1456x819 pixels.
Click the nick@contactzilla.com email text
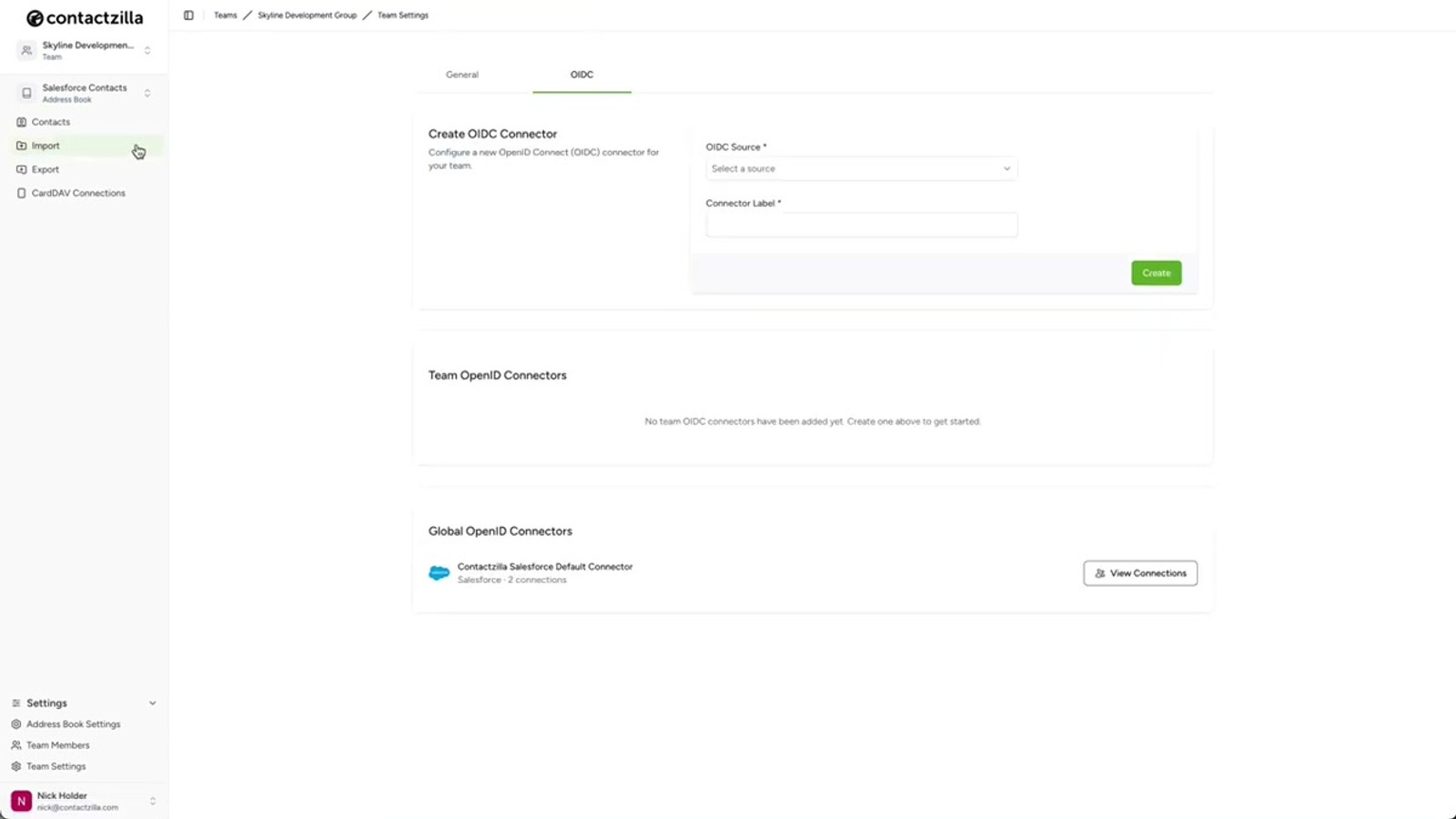point(77,807)
